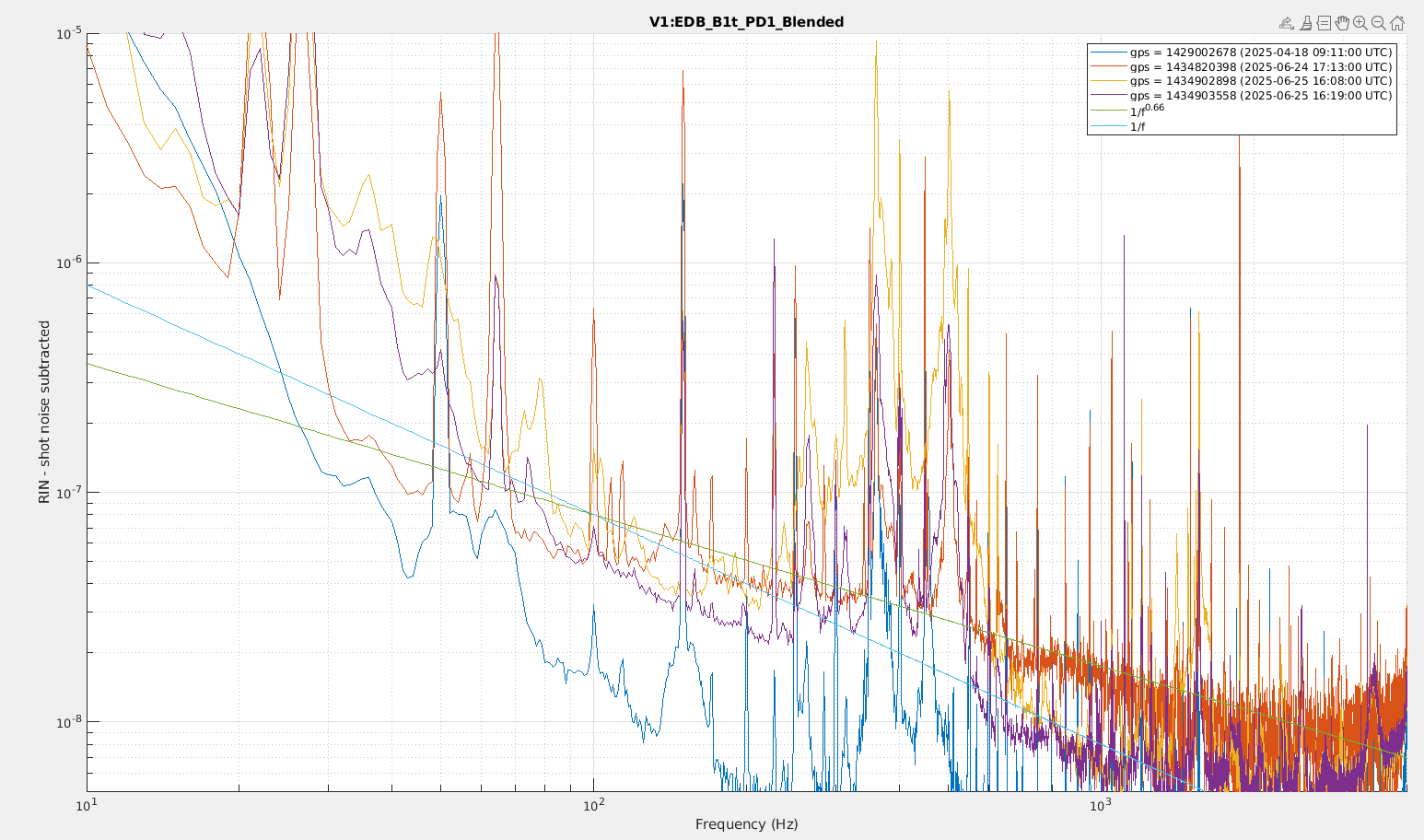Select legend entry gps = 1434820398
The image size is (1424, 840).
(x=1242, y=67)
